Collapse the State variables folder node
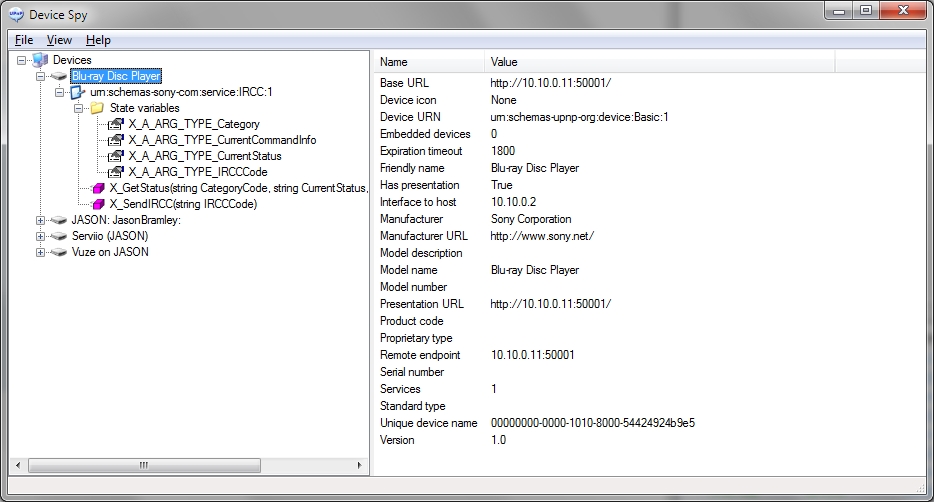Screen dimensions: 934x502 coord(79,108)
